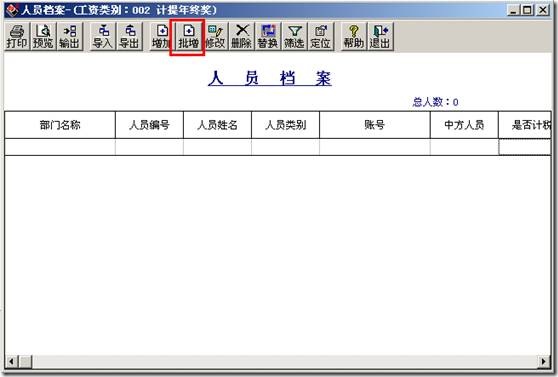Screen dimensions: 558x377
Task: Select empty cell under 人员姓名
Action: coord(217,147)
